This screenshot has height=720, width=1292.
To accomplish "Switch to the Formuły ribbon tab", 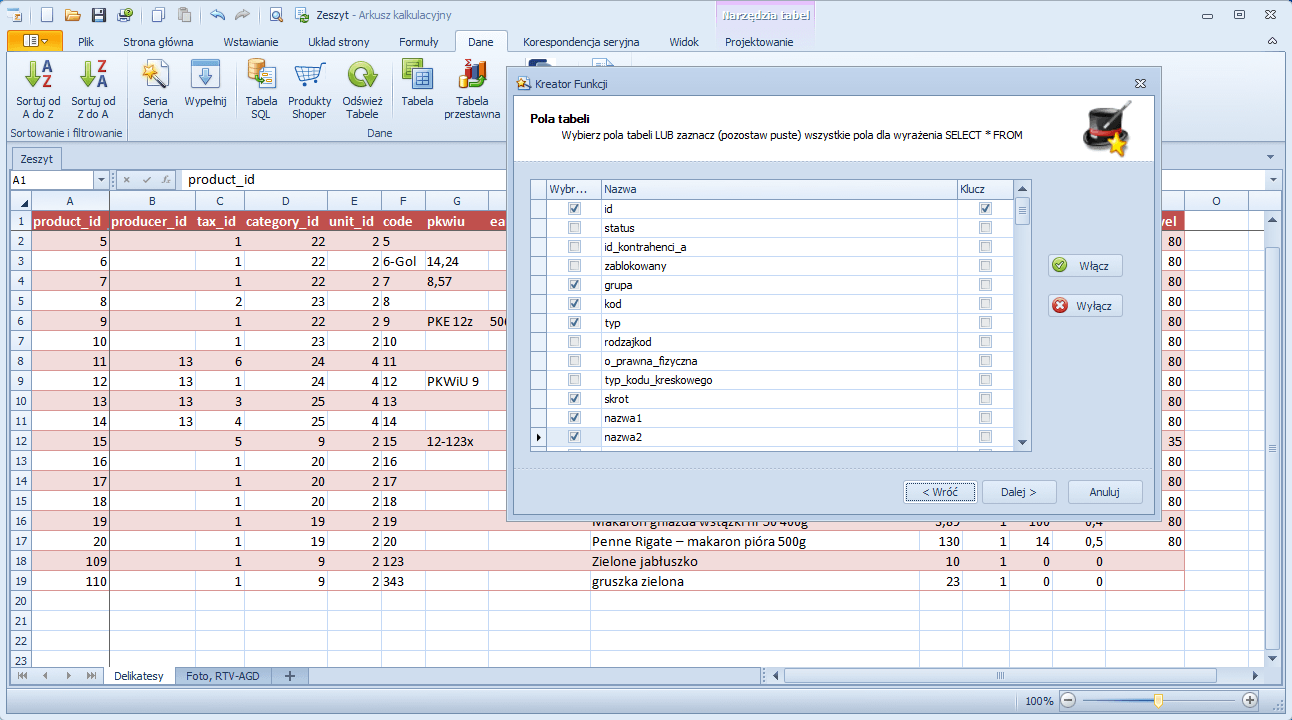I will coord(418,42).
